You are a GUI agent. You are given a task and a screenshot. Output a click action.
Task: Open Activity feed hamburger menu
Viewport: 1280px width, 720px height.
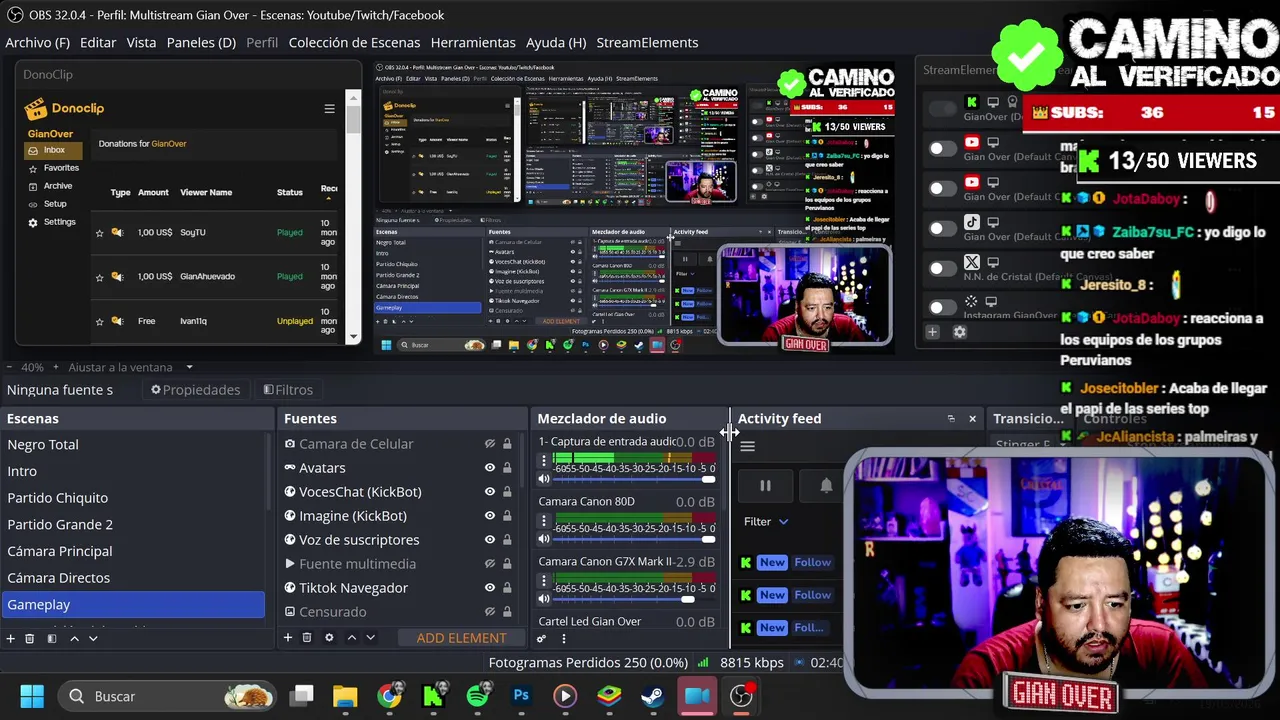[747, 447]
